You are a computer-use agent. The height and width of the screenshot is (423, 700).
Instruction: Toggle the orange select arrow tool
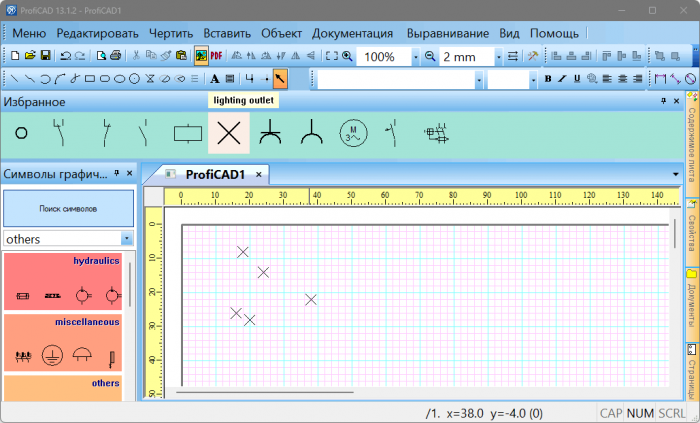click(280, 78)
